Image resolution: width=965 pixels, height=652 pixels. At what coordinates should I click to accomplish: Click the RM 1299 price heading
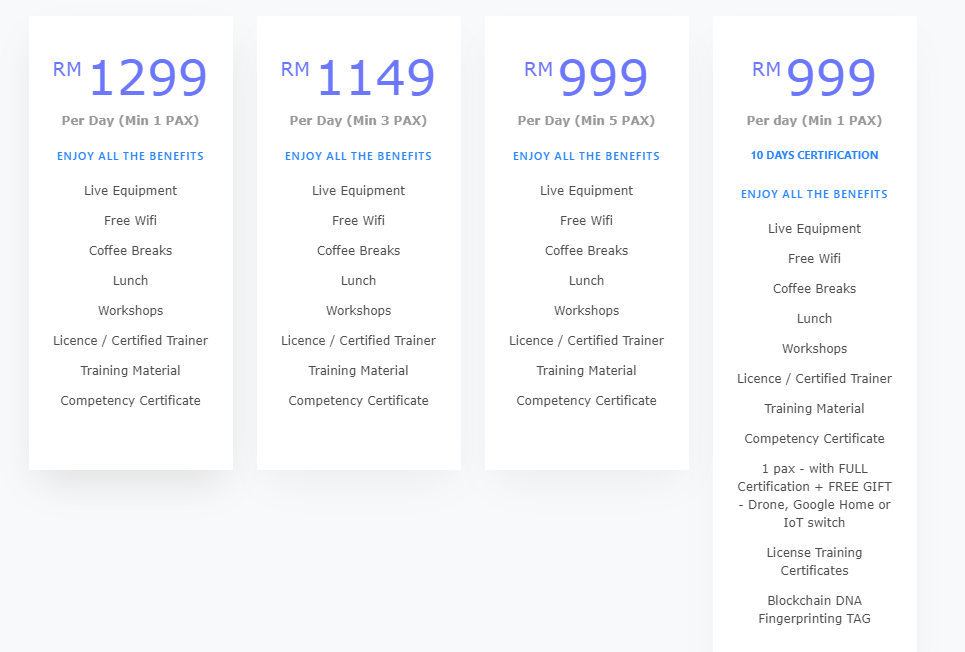pyautogui.click(x=130, y=78)
